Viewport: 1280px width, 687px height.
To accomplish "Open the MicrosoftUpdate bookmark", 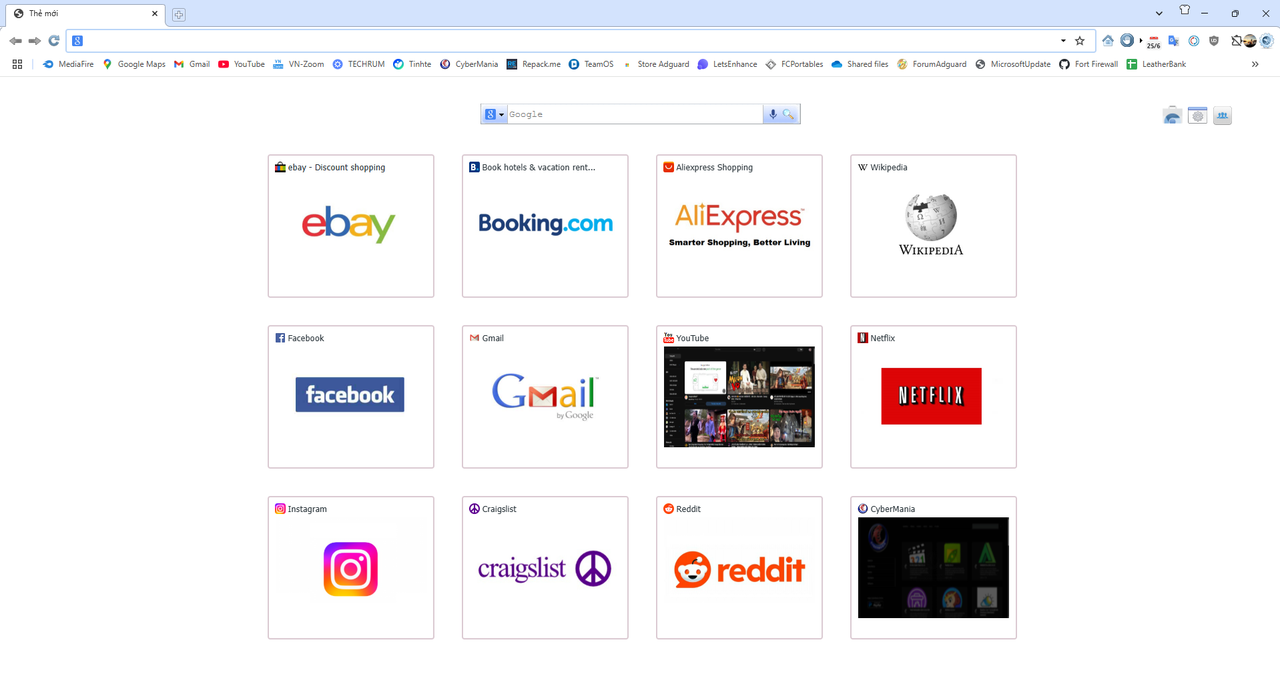I will tap(1012, 64).
